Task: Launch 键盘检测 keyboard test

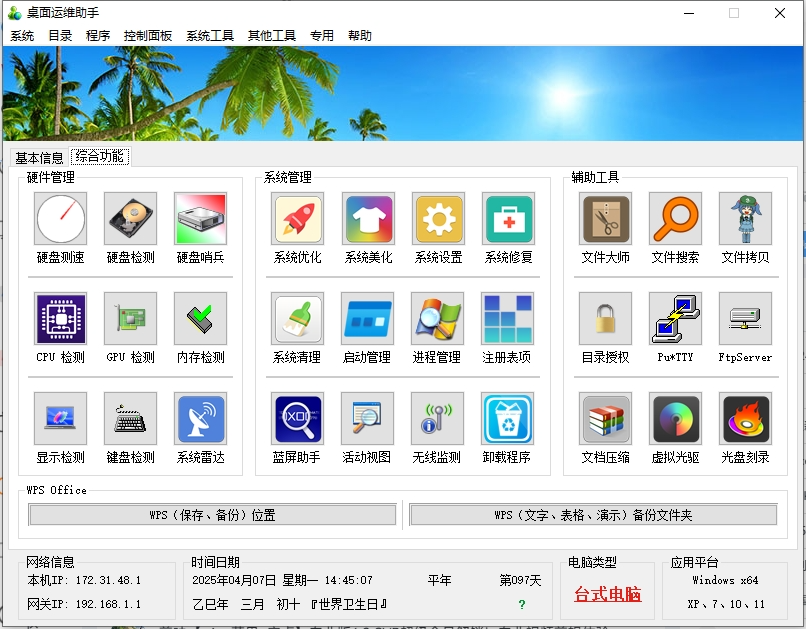Action: (x=130, y=419)
